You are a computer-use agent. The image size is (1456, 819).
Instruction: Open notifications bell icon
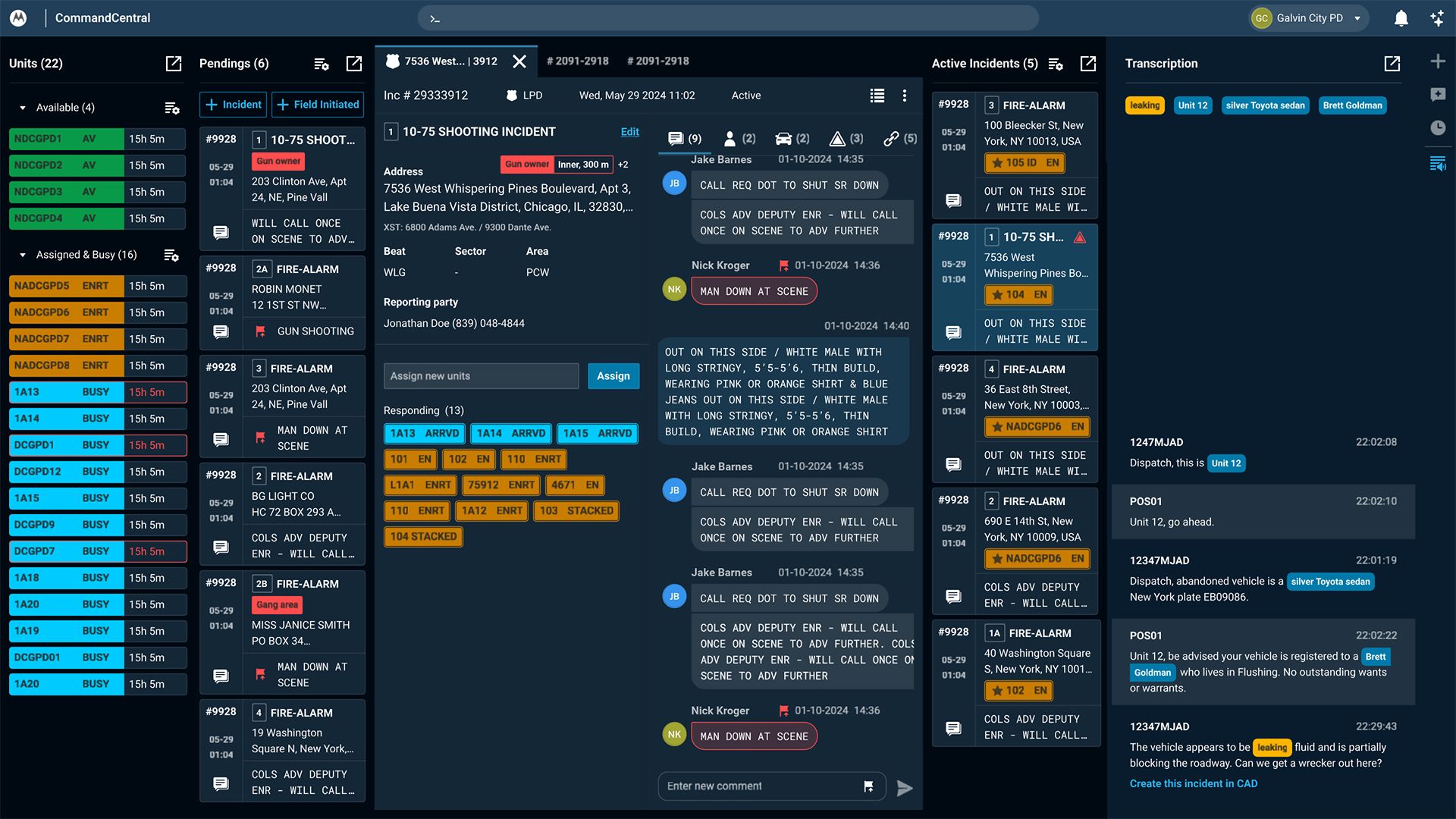[1401, 18]
